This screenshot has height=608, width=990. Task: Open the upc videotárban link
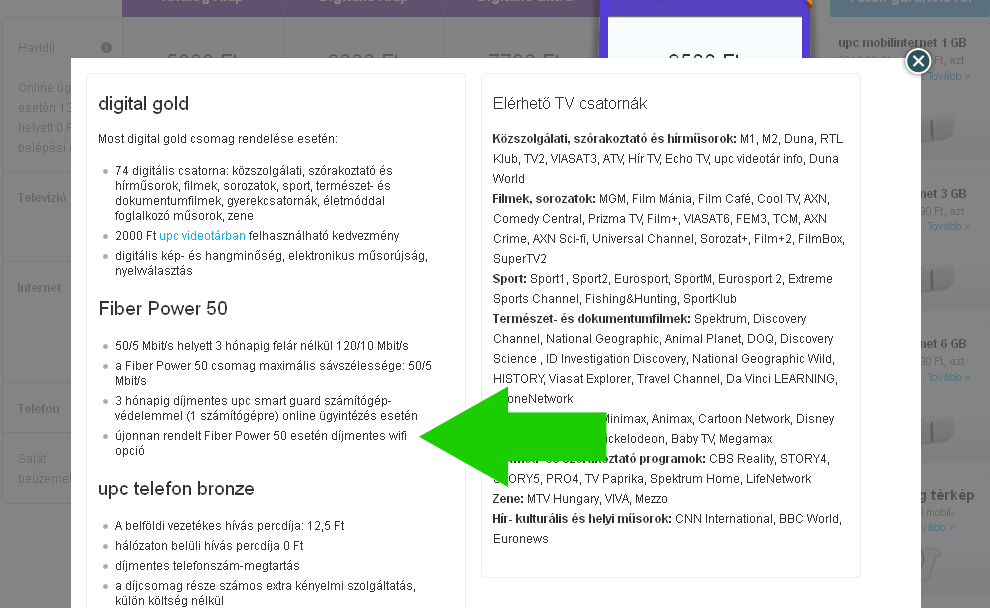pyautogui.click(x=202, y=235)
